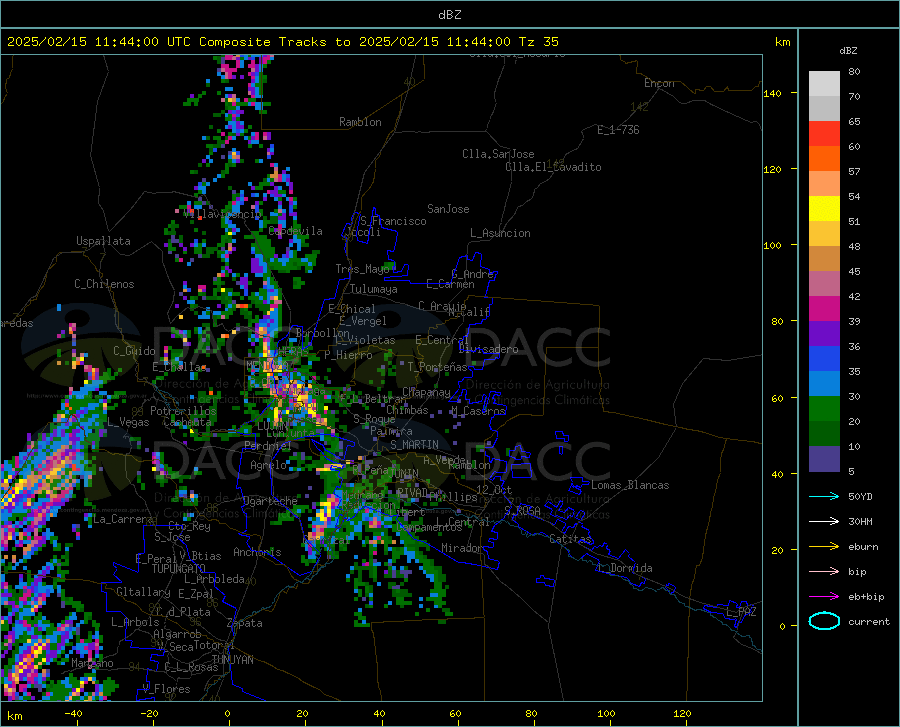Click the SanJose map label
The height and width of the screenshot is (727, 900).
pyautogui.click(x=448, y=209)
